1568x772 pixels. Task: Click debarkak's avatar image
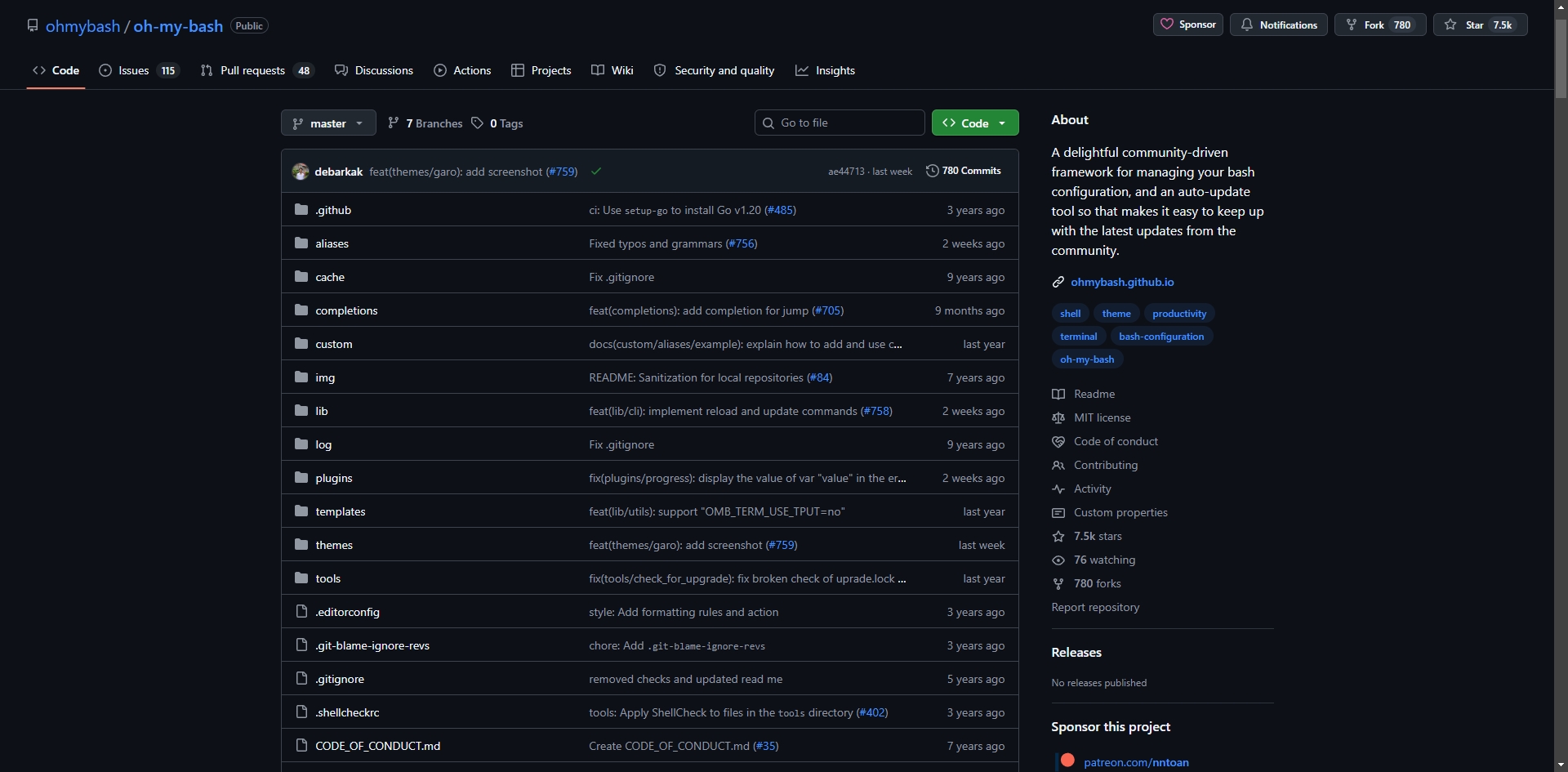(301, 172)
